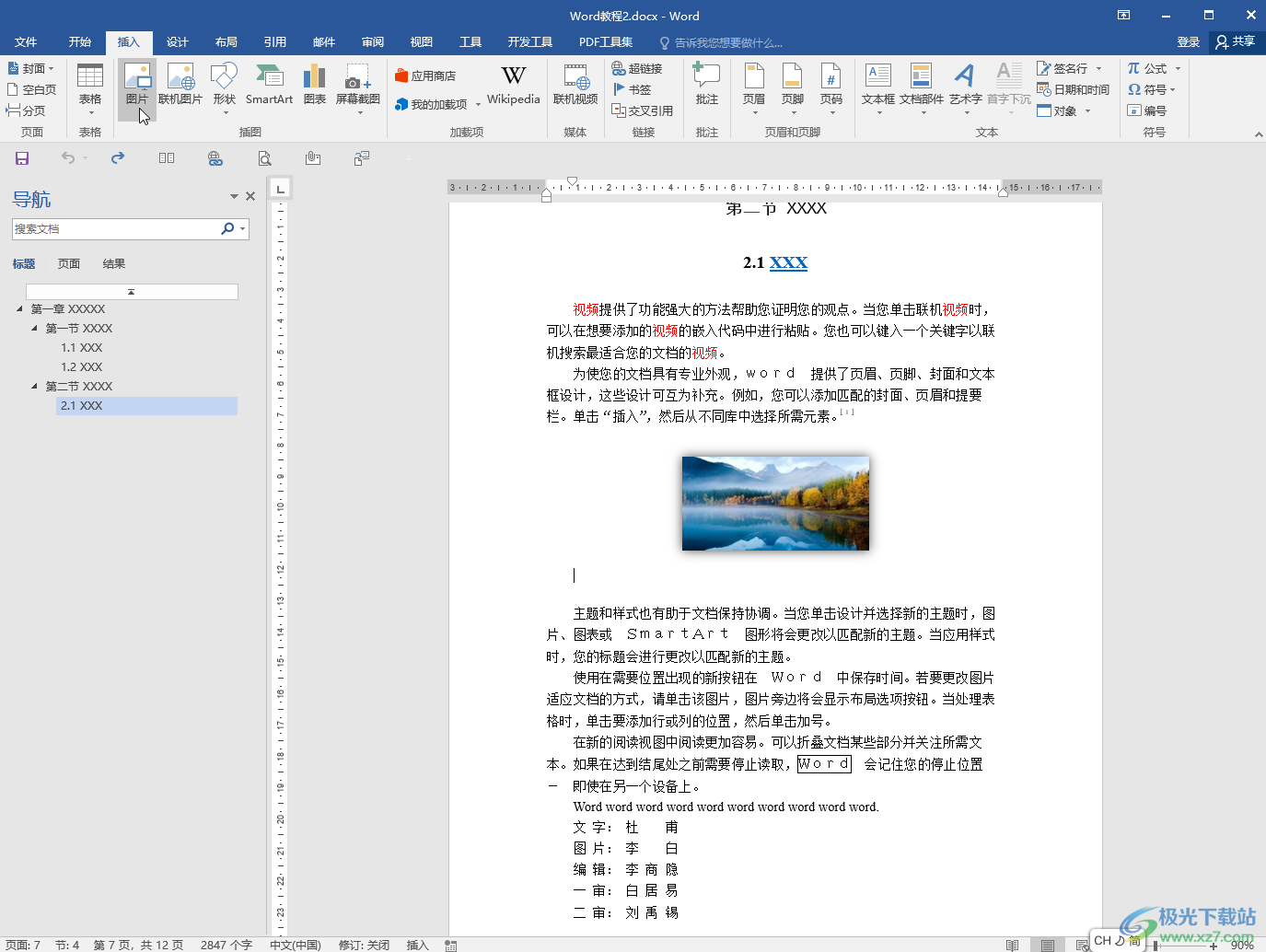1266x952 pixels.
Task: Click the zoom in plus button
Action: pos(1214,946)
